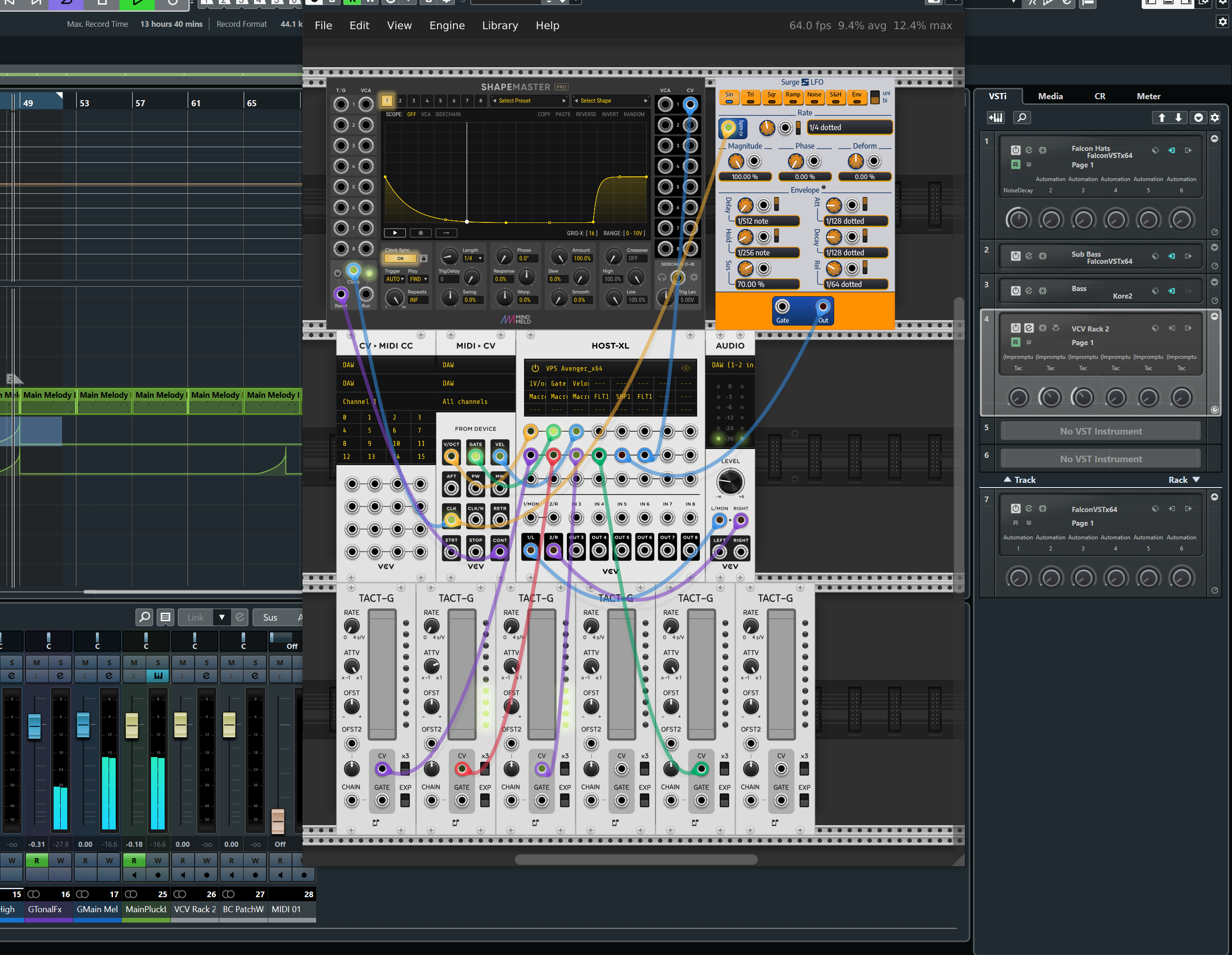Click the Add Track Instrument icon in VSTi panel
1232x955 pixels.
(x=996, y=117)
